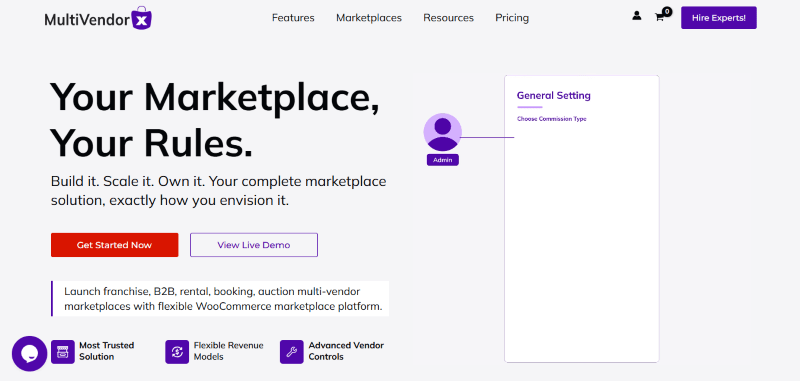Click the cart count badge showing 0
Screen dimensions: 800x381
667,11
